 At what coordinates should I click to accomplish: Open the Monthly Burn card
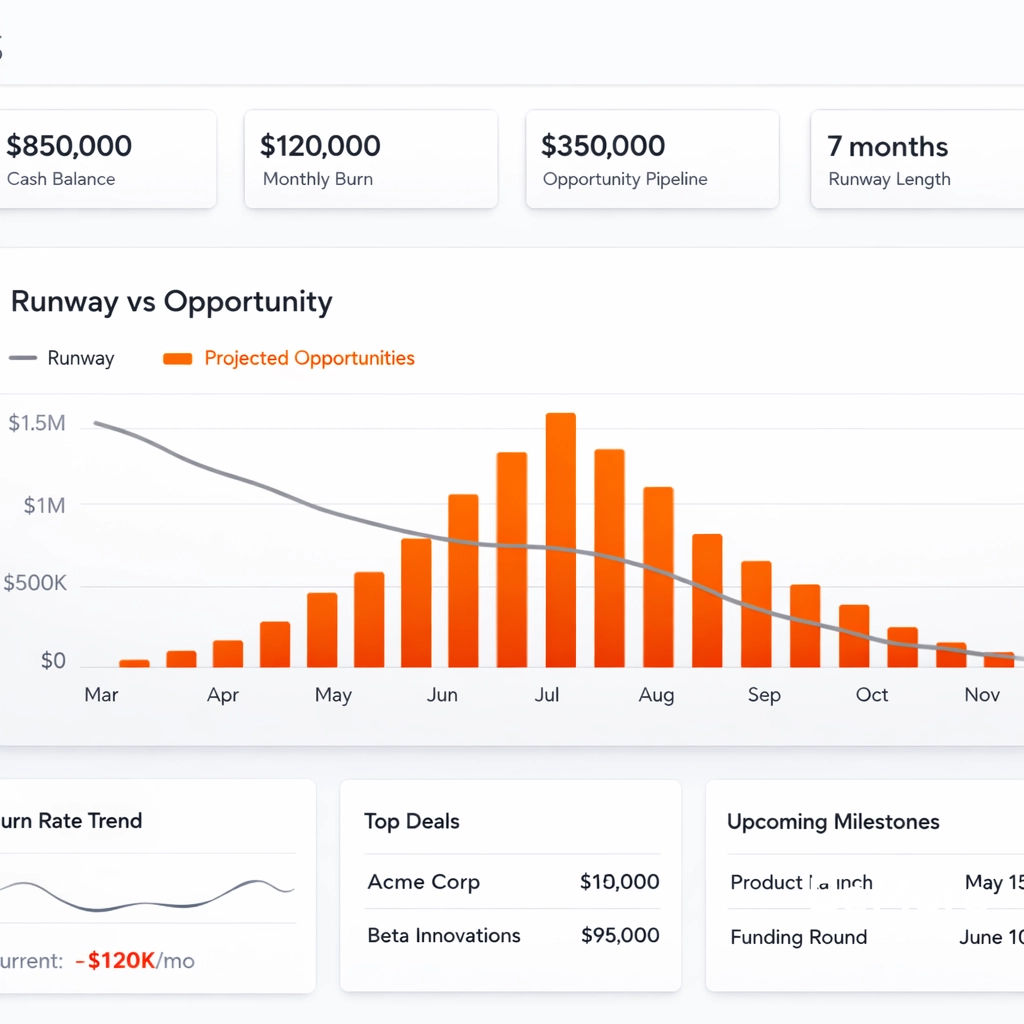pos(371,158)
